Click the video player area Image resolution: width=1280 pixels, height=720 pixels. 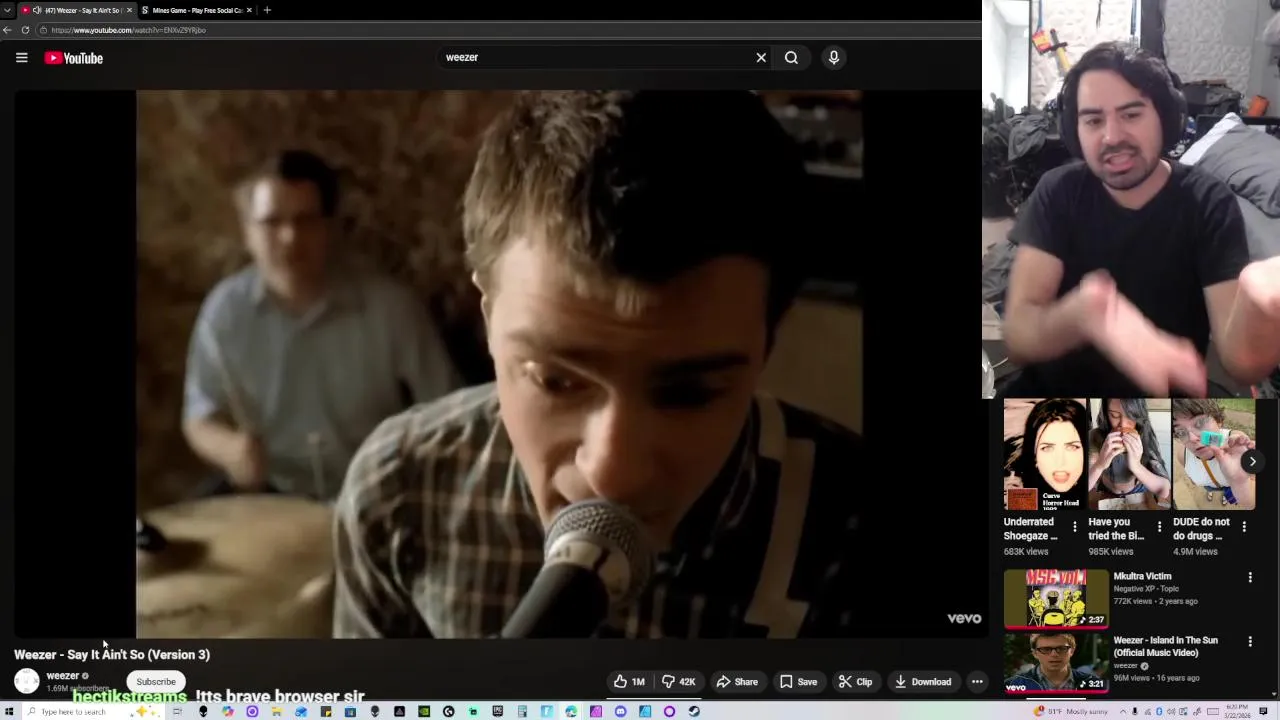pyautogui.click(x=499, y=364)
